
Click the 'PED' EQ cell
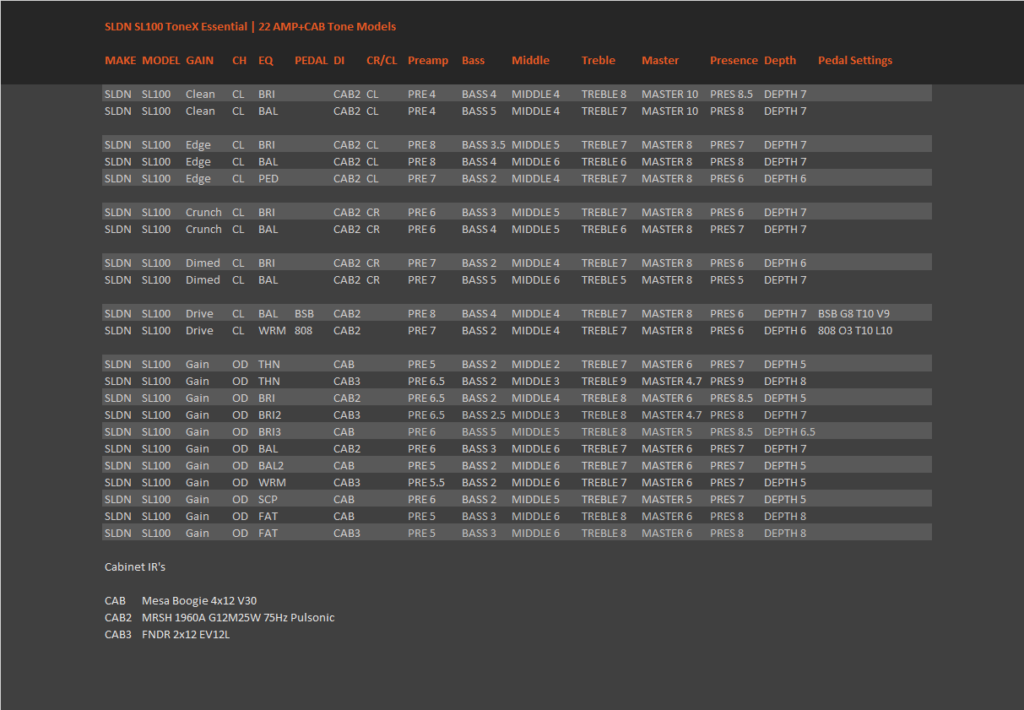coord(268,179)
